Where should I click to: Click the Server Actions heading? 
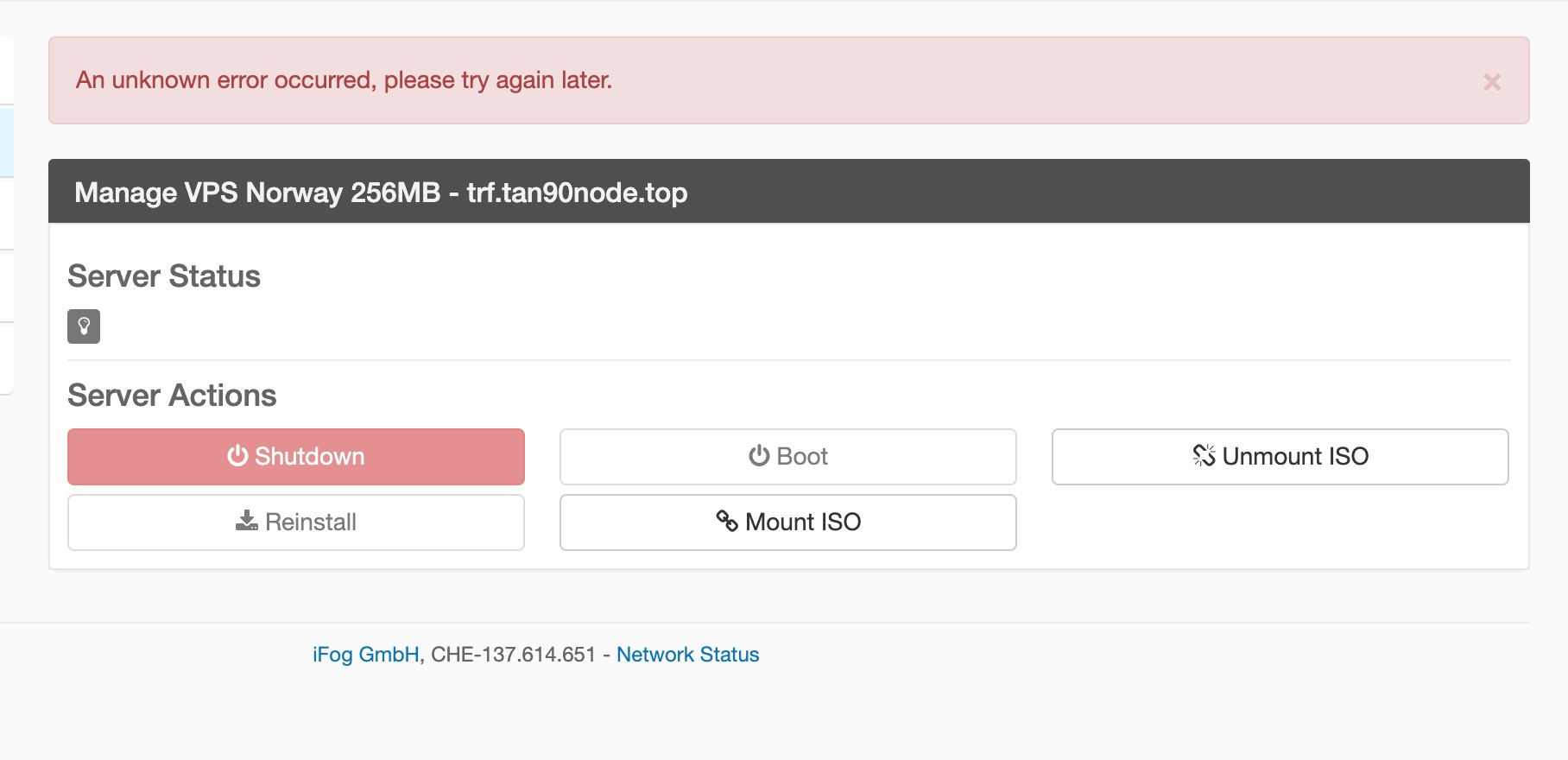tap(172, 396)
